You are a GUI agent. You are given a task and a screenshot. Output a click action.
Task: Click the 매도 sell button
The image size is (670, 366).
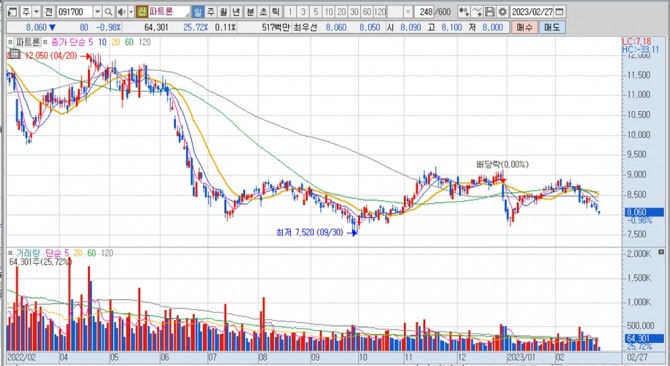[x=552, y=27]
